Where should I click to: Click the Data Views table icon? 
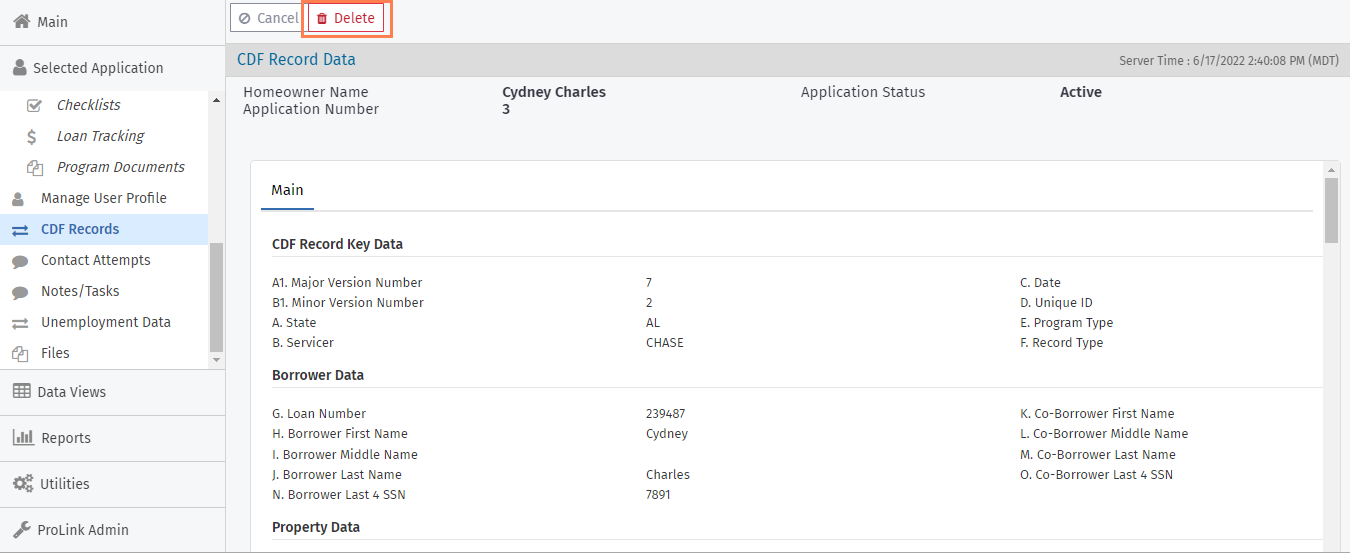(x=22, y=391)
